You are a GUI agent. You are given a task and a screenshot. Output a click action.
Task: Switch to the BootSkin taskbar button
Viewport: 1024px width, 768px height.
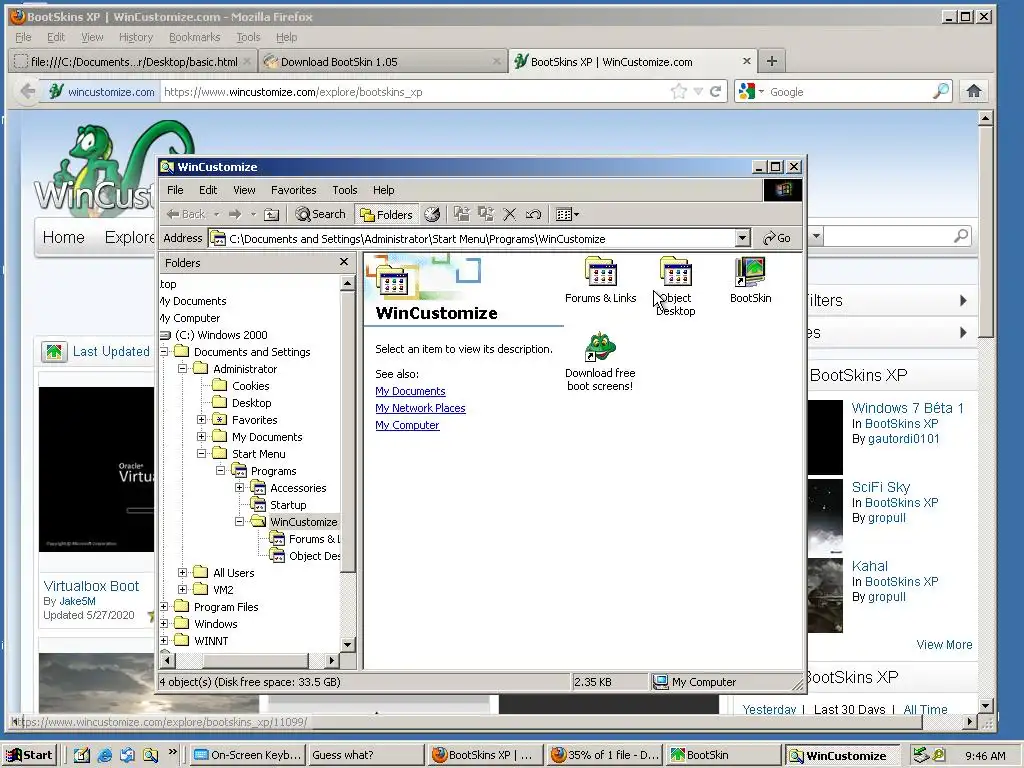pyautogui.click(x=723, y=755)
